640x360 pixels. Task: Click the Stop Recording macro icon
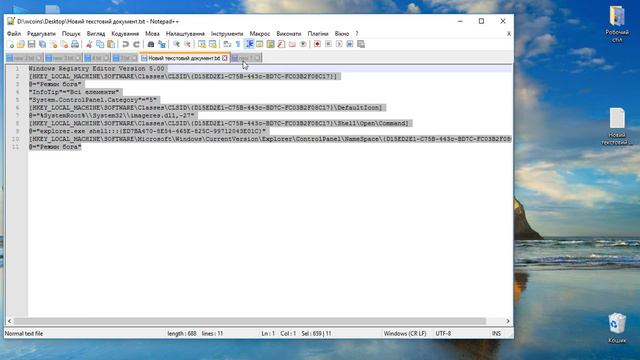tap(328, 44)
